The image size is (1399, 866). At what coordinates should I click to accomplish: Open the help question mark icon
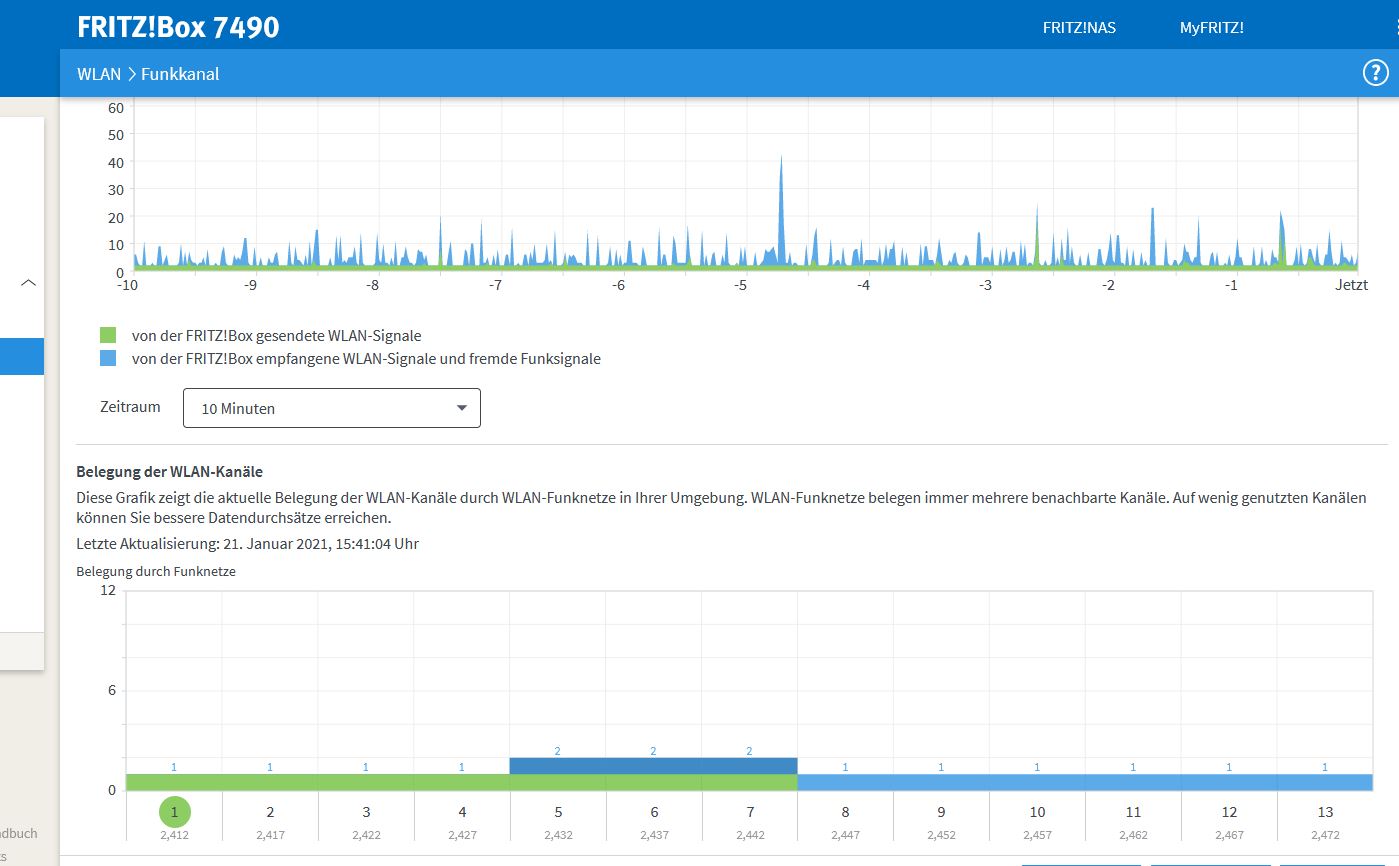1377,73
